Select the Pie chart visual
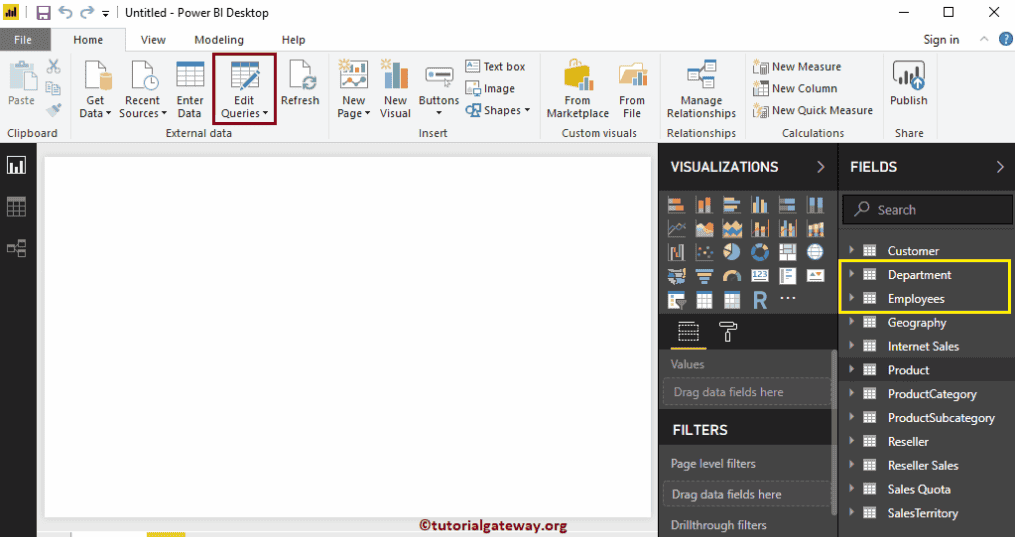Viewport: 1015px width, 537px height. 732,252
